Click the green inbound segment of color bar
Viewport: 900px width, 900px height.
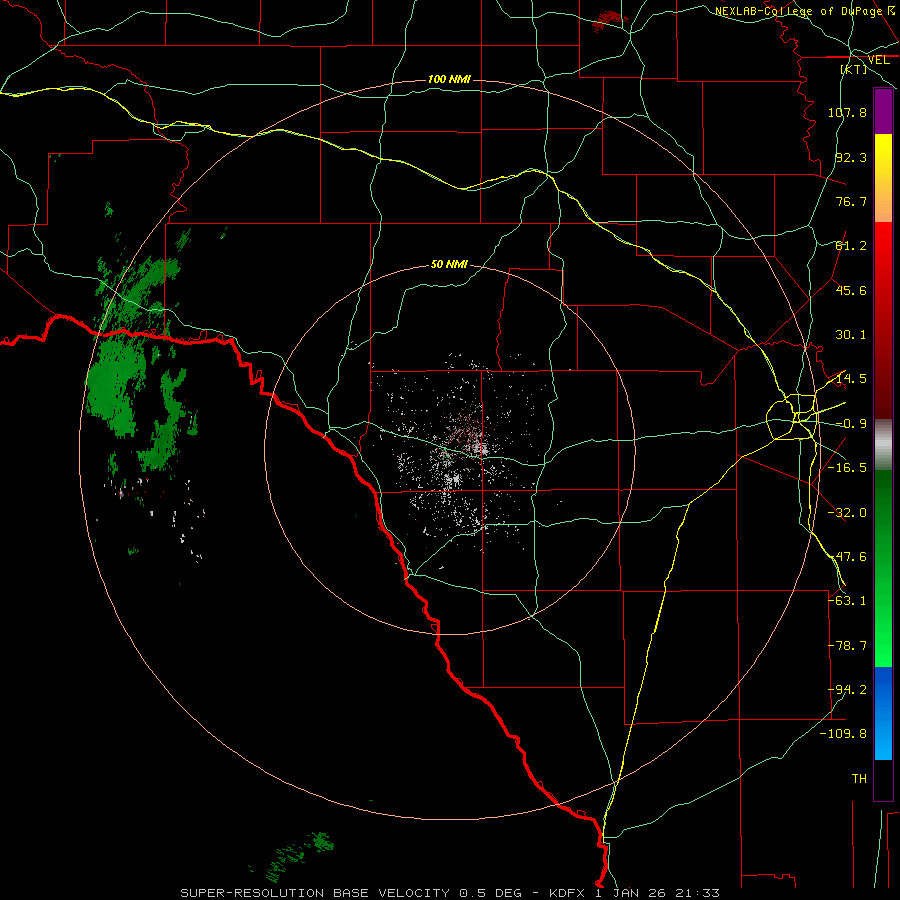[883, 568]
